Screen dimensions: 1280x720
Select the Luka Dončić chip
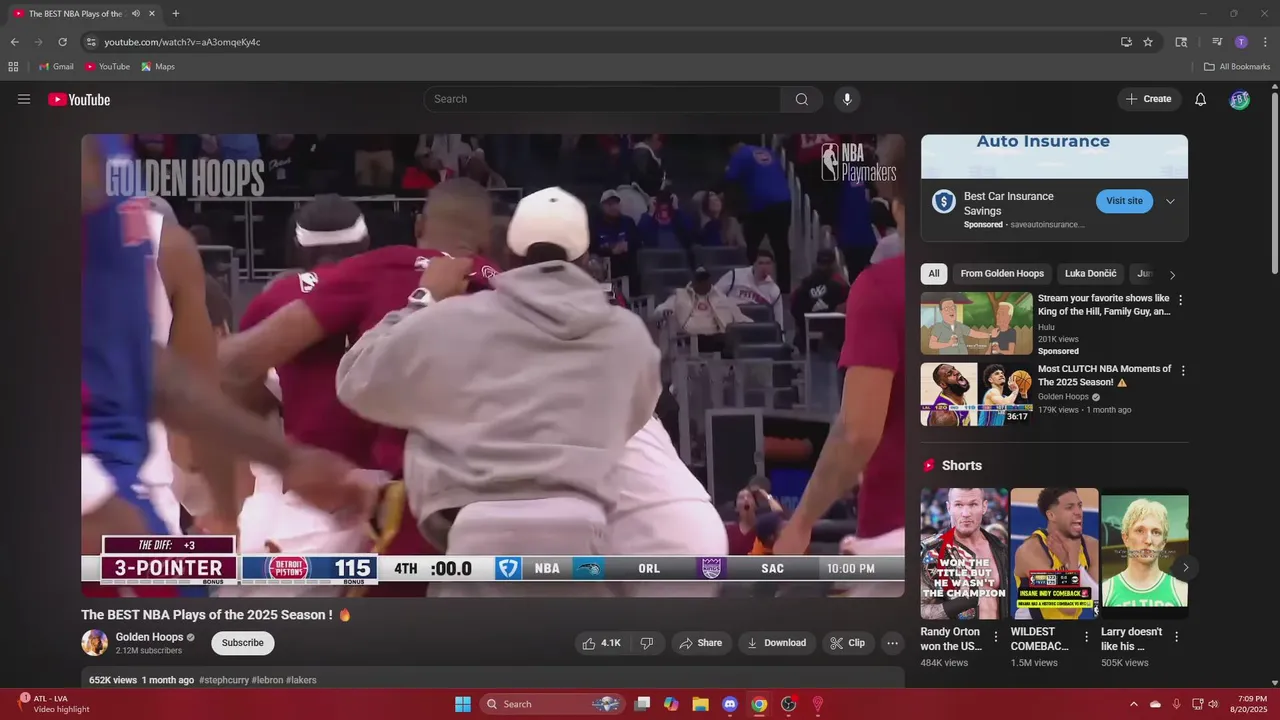(x=1091, y=274)
